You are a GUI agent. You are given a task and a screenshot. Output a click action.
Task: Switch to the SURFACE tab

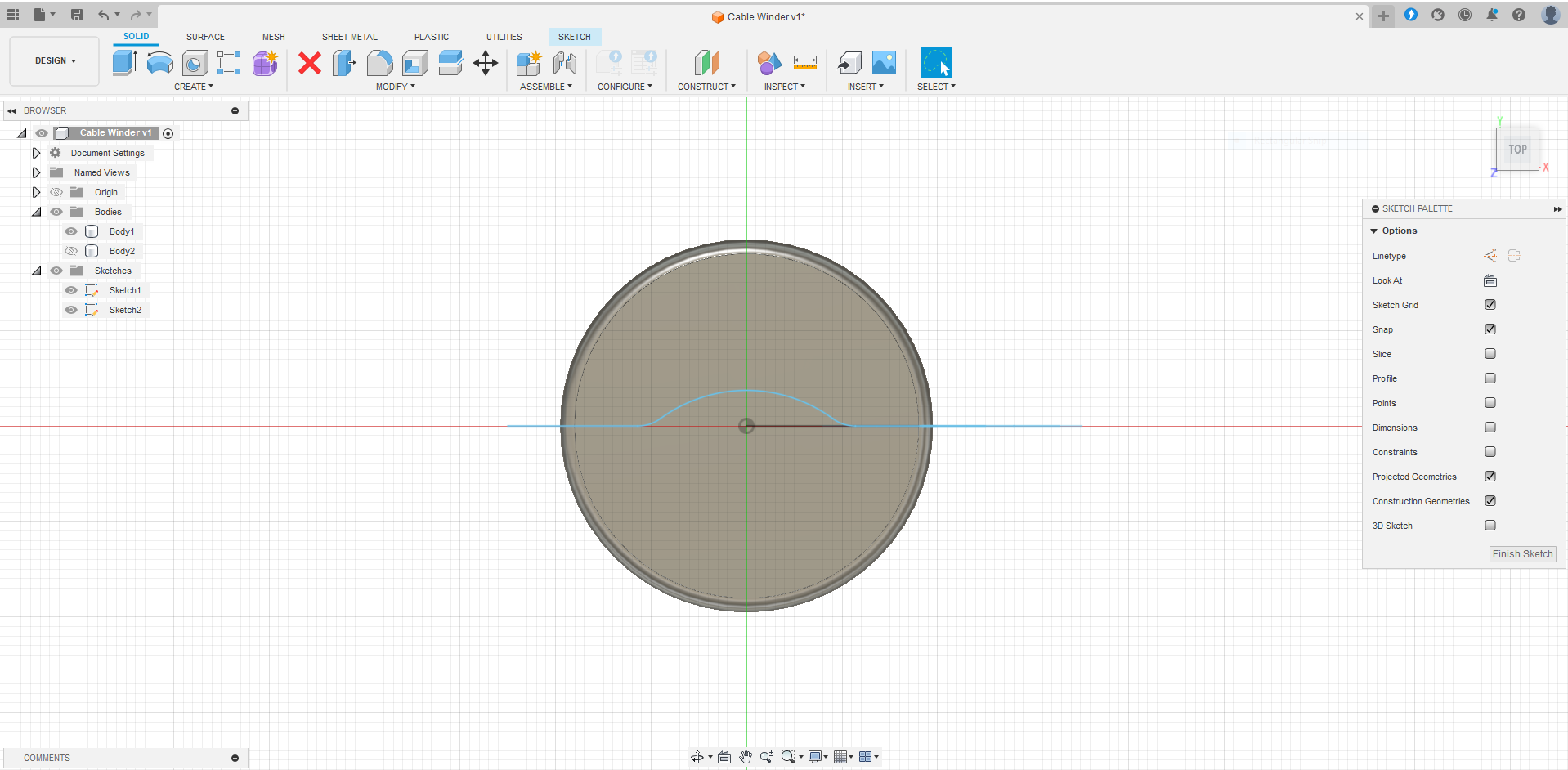point(205,37)
